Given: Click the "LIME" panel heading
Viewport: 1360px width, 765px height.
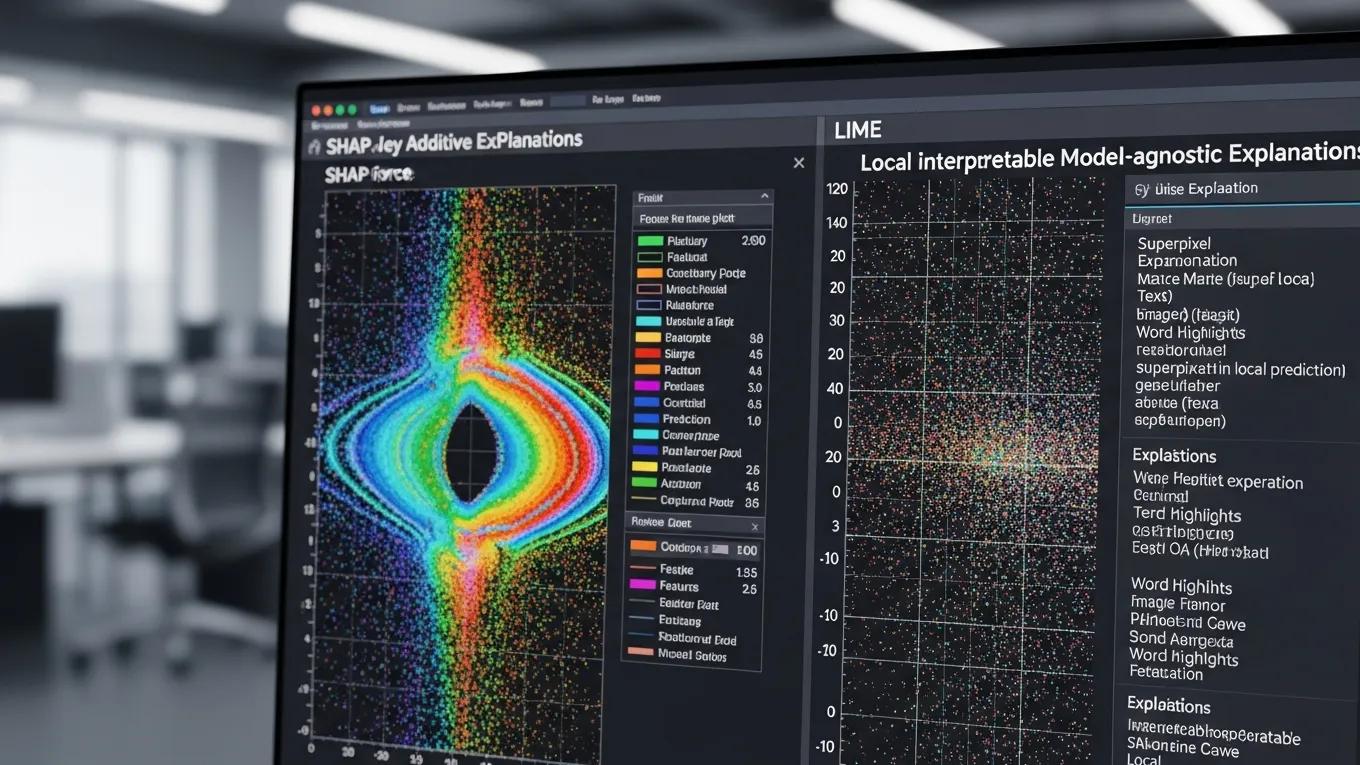Looking at the screenshot, I should point(857,130).
